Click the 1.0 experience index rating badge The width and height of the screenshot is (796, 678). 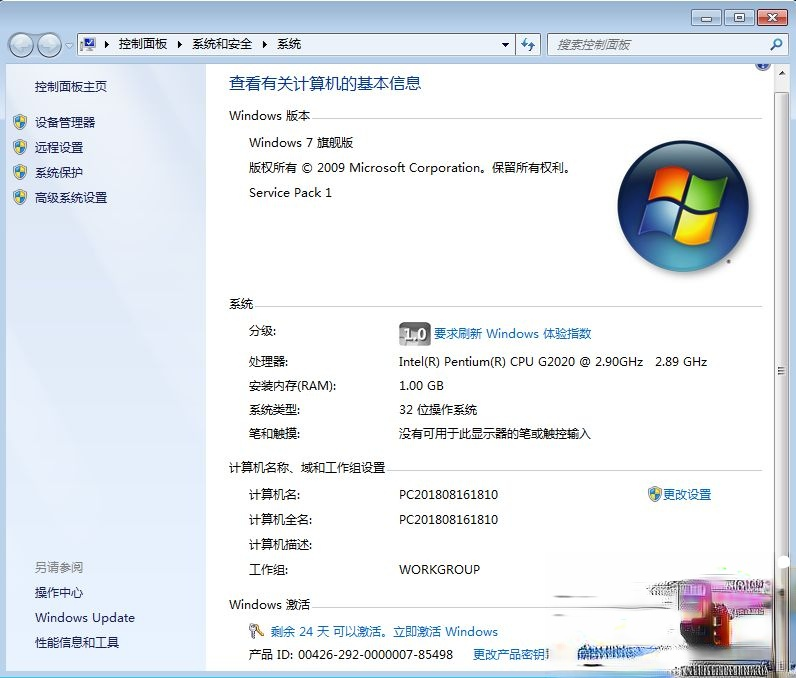pyautogui.click(x=415, y=334)
